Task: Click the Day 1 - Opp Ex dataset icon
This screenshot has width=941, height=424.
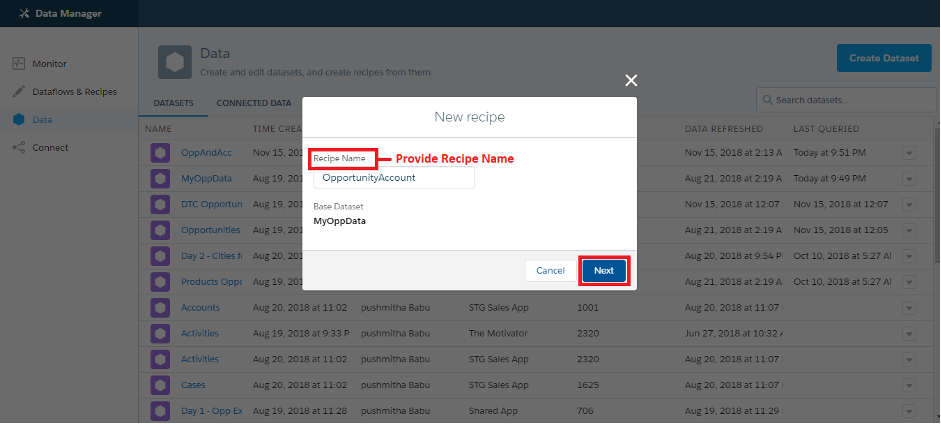Action: pyautogui.click(x=160, y=411)
